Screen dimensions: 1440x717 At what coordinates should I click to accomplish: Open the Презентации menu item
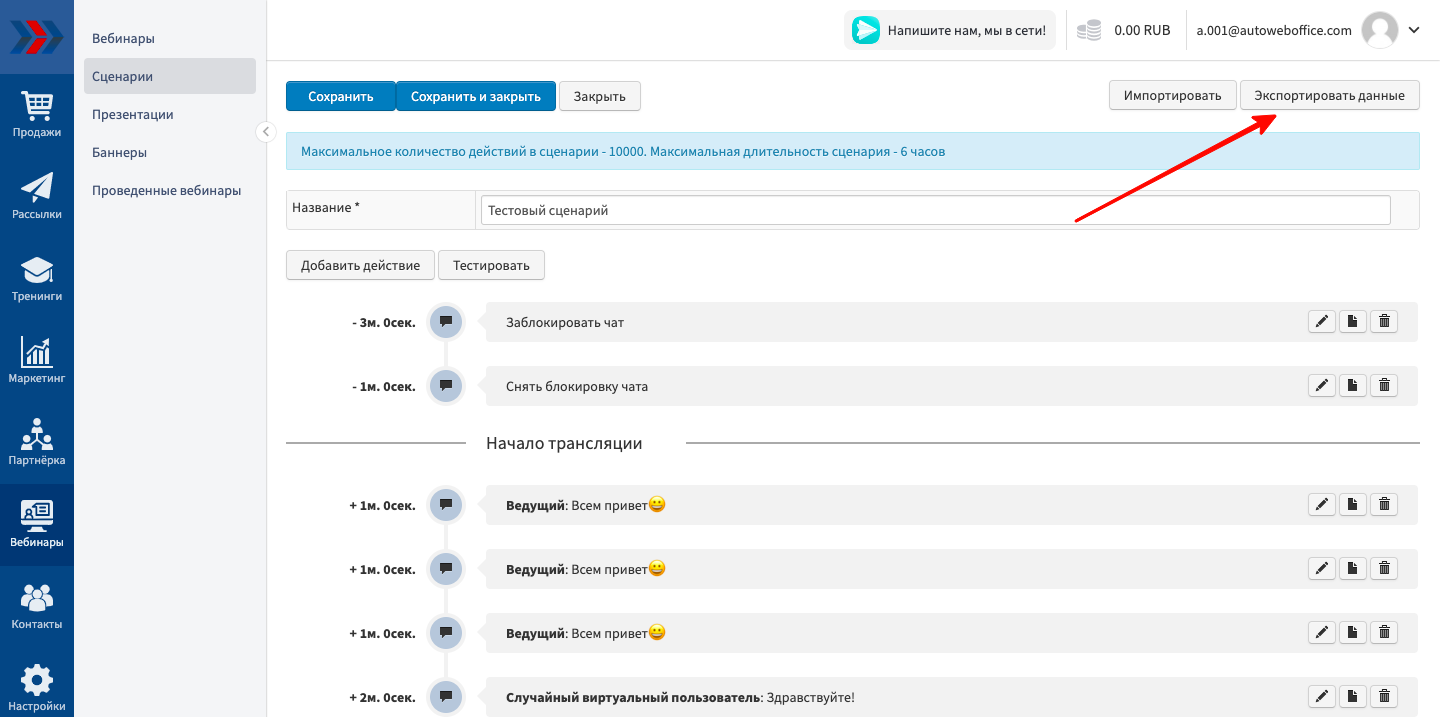[x=133, y=114]
